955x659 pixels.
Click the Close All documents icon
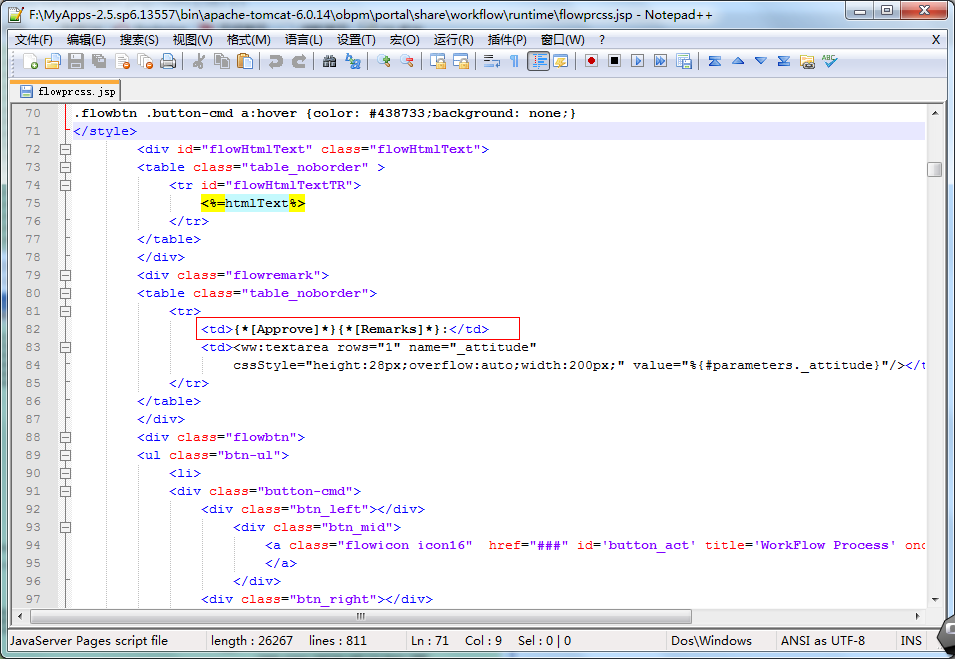tap(145, 61)
